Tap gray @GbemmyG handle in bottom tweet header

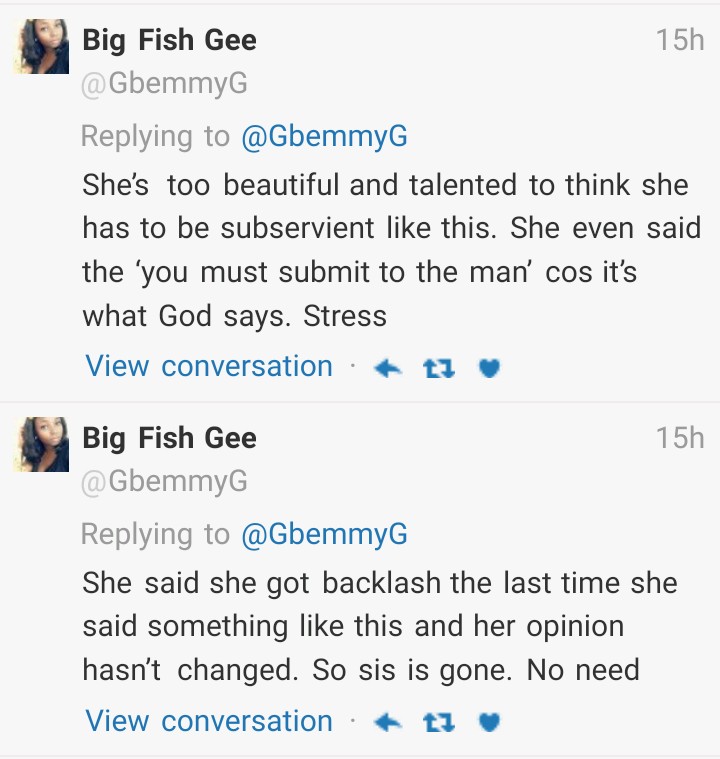pos(164,482)
